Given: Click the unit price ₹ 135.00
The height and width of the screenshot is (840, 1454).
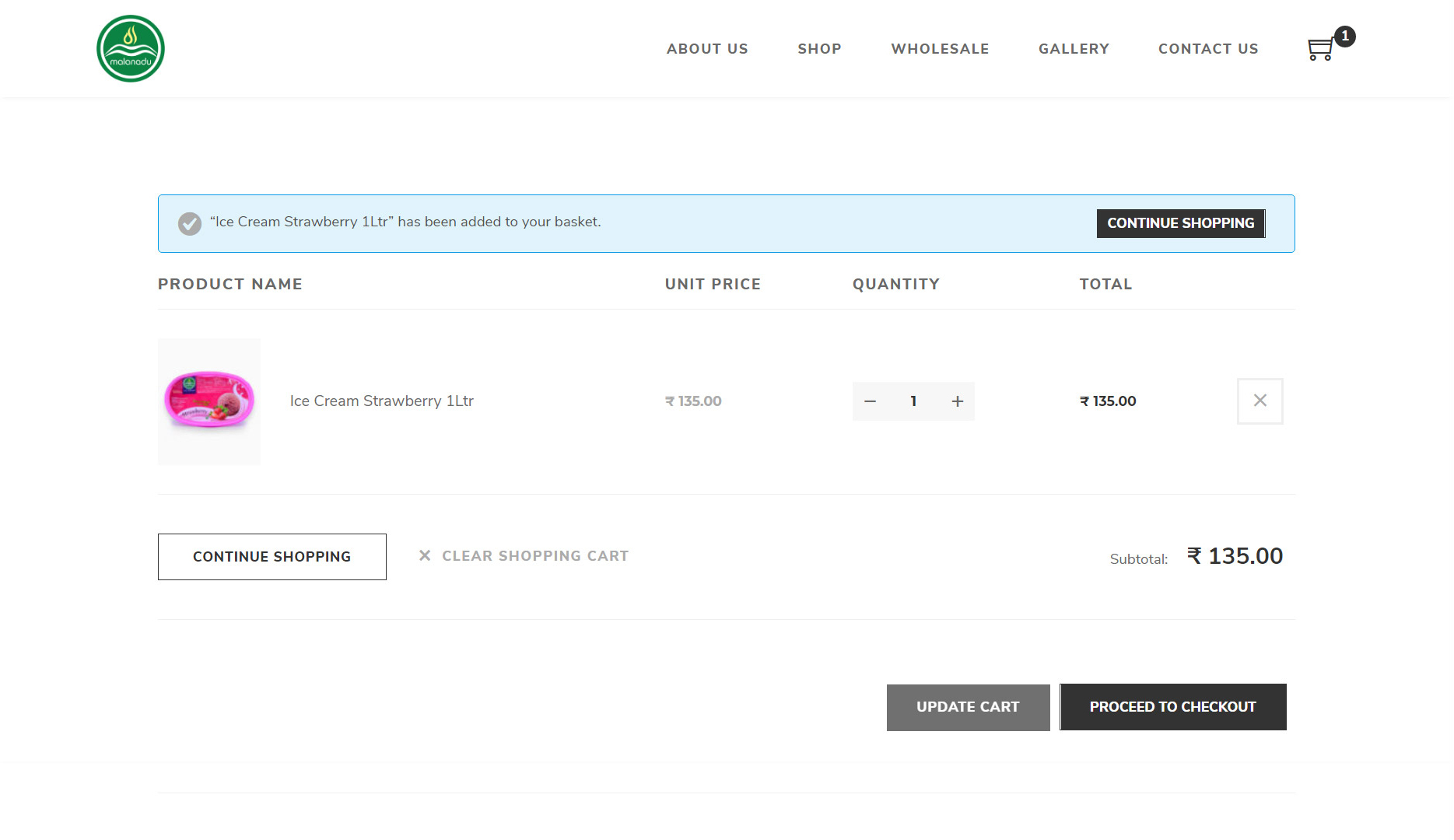Looking at the screenshot, I should (x=693, y=401).
